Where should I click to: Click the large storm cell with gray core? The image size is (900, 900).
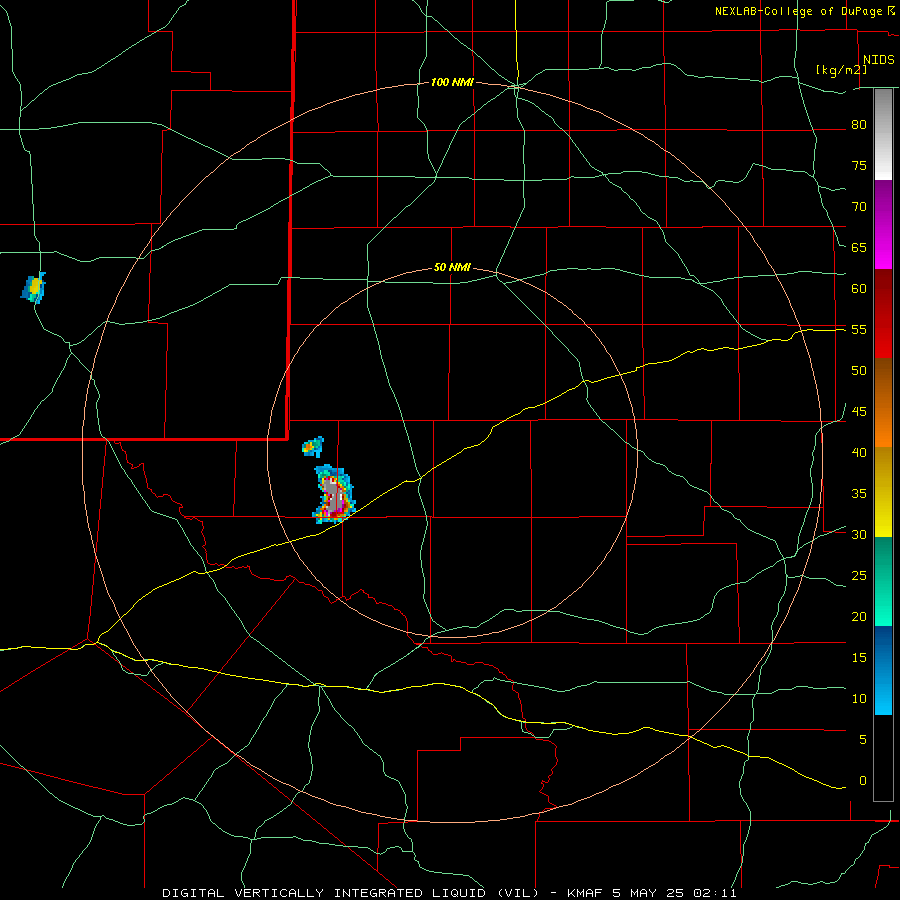(x=334, y=494)
